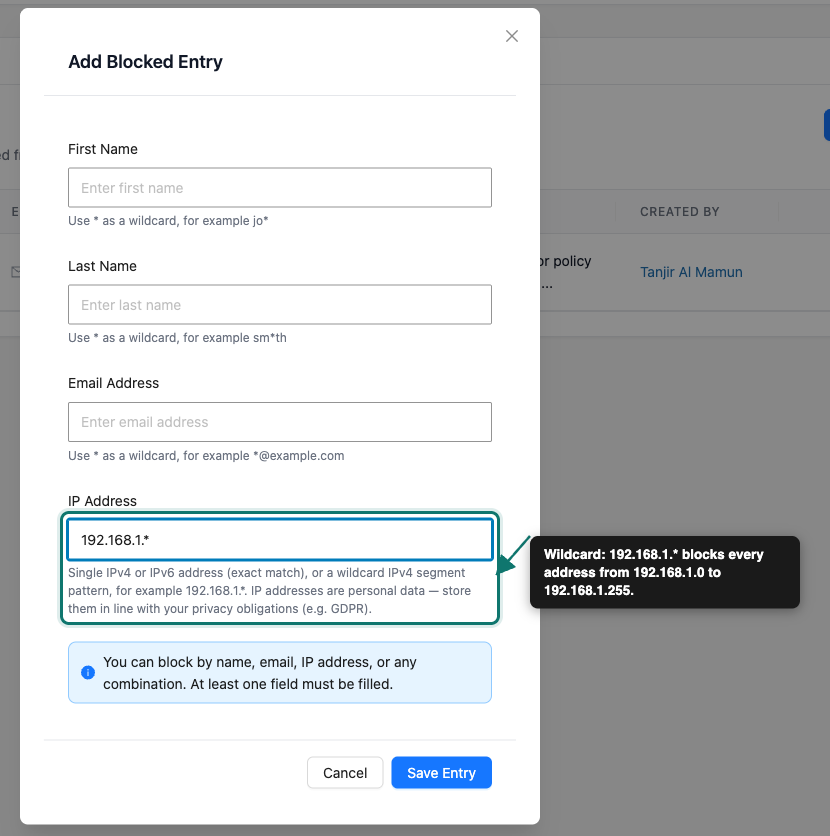Click the First Name input field
The image size is (830, 836).
coord(280,188)
